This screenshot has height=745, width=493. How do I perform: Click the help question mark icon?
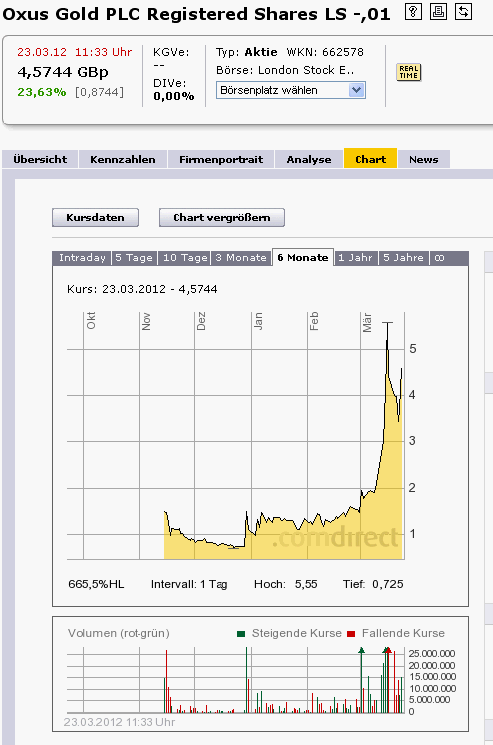413,11
